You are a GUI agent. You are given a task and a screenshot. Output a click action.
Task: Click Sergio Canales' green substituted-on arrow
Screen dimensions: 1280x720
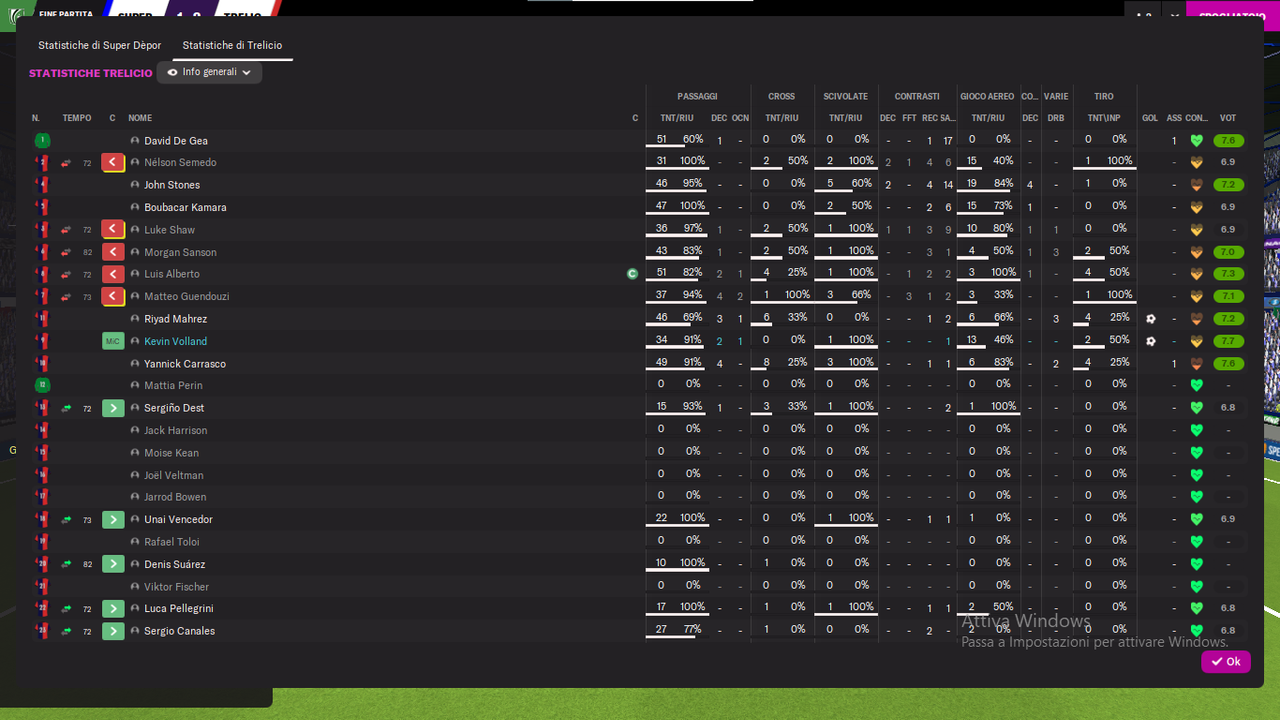point(113,631)
